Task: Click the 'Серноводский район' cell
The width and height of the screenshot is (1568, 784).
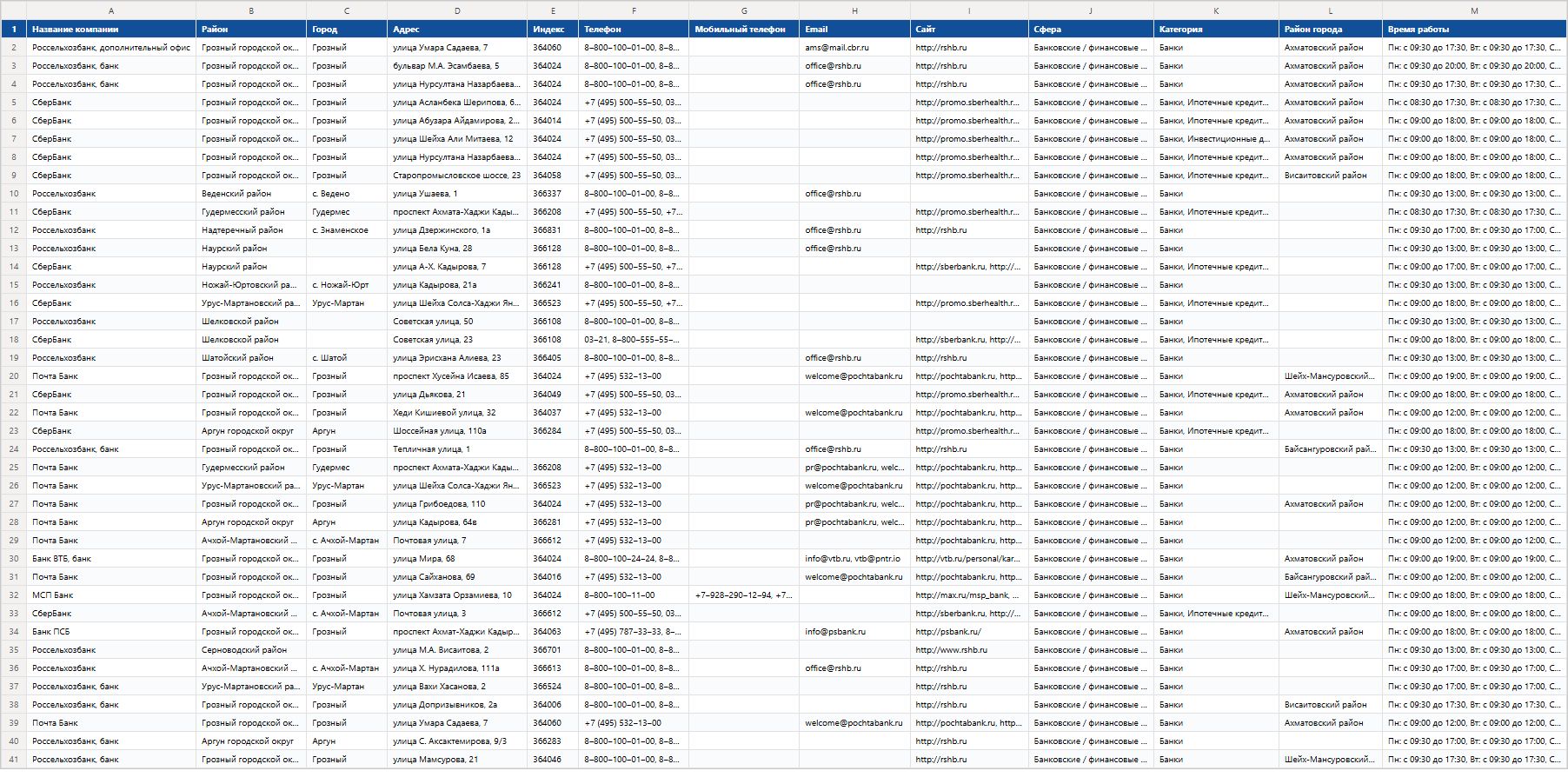Action: [x=251, y=650]
